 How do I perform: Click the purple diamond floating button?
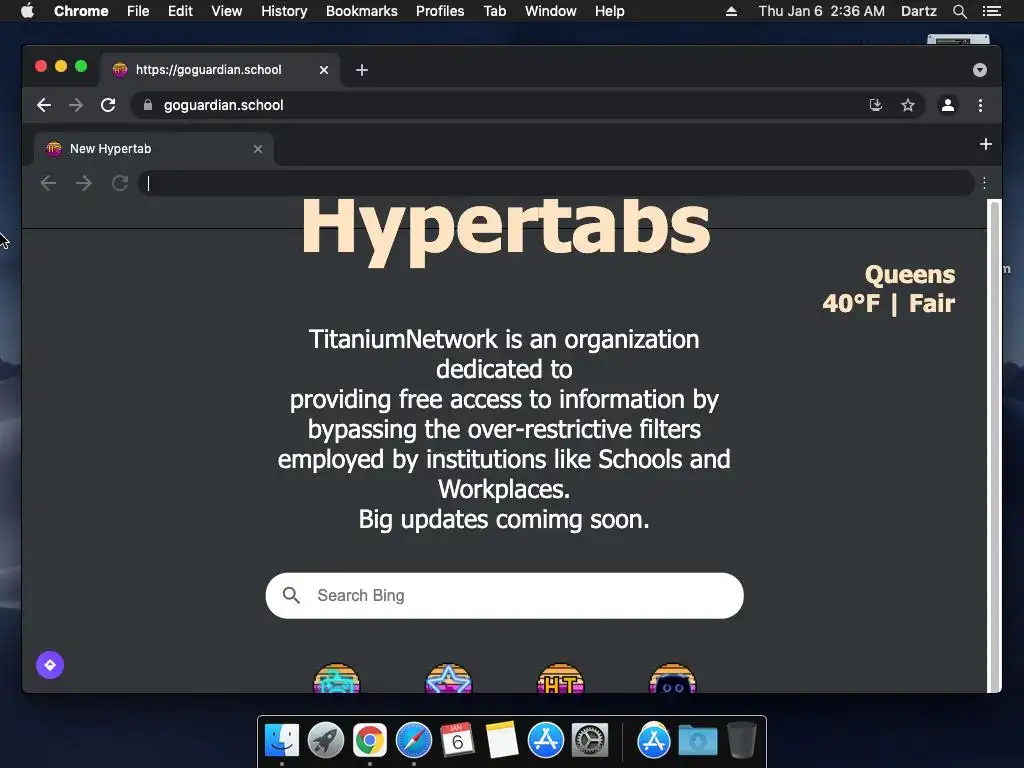50,665
